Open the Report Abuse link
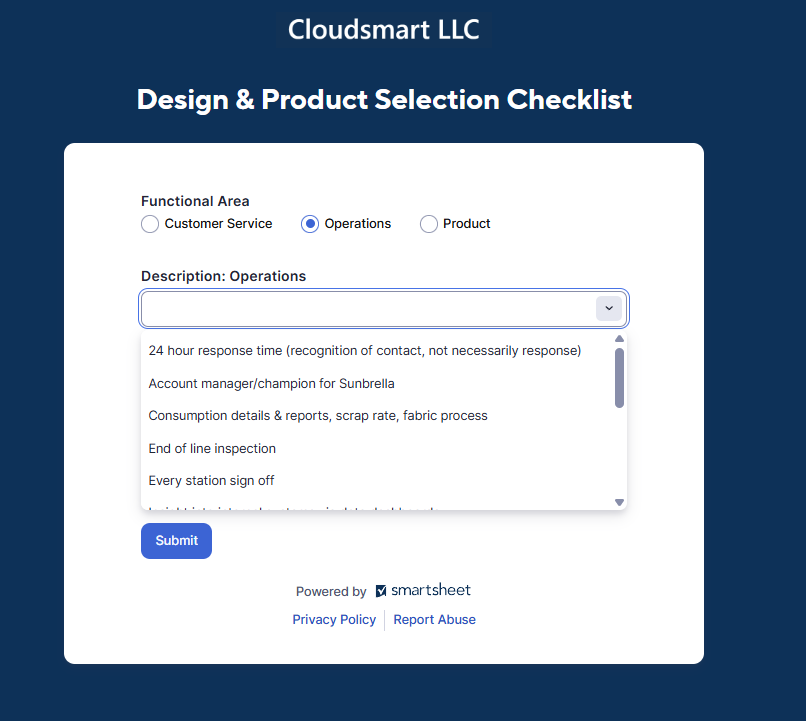The width and height of the screenshot is (806, 721). pos(434,620)
